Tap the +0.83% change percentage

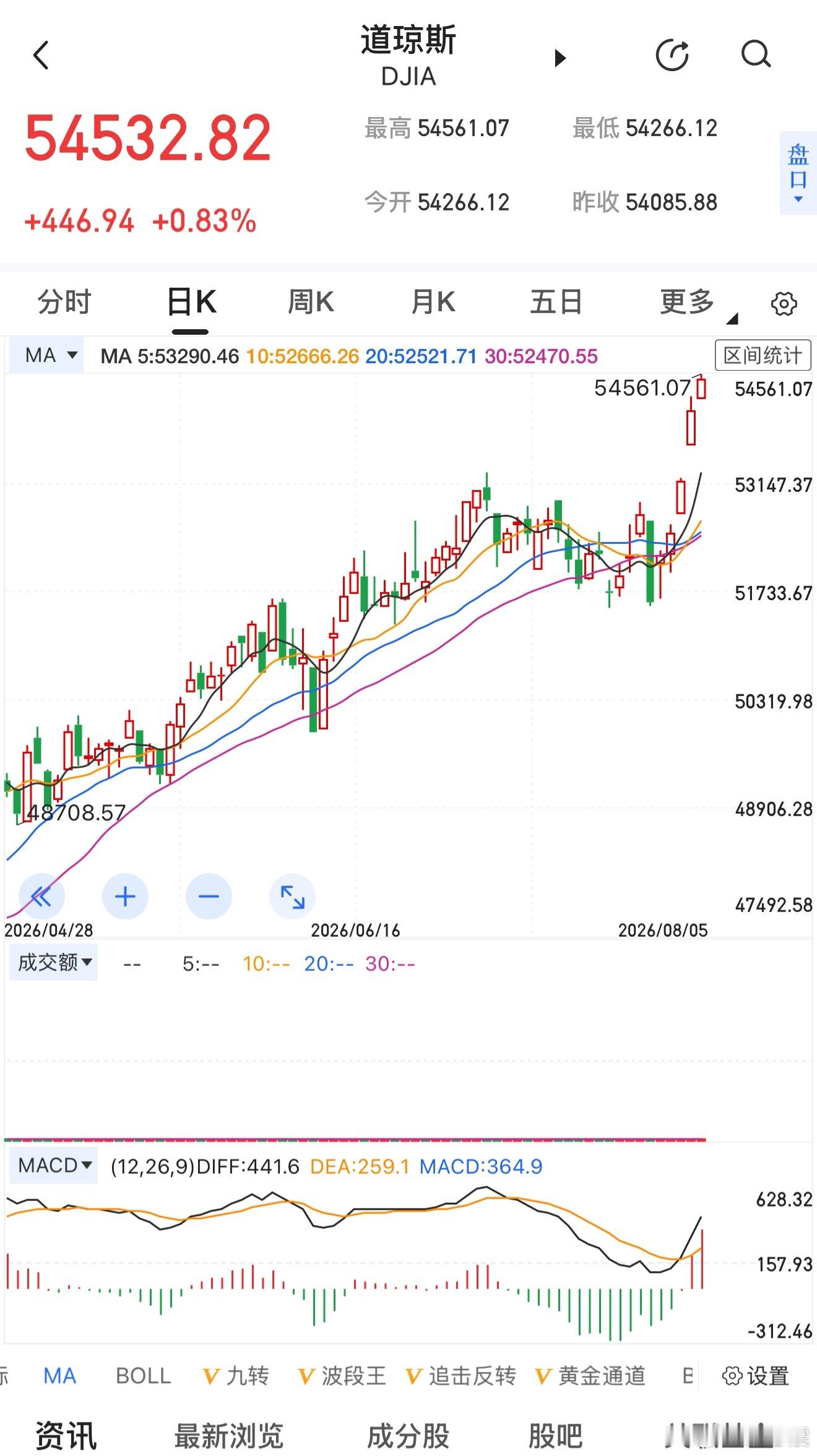(204, 221)
